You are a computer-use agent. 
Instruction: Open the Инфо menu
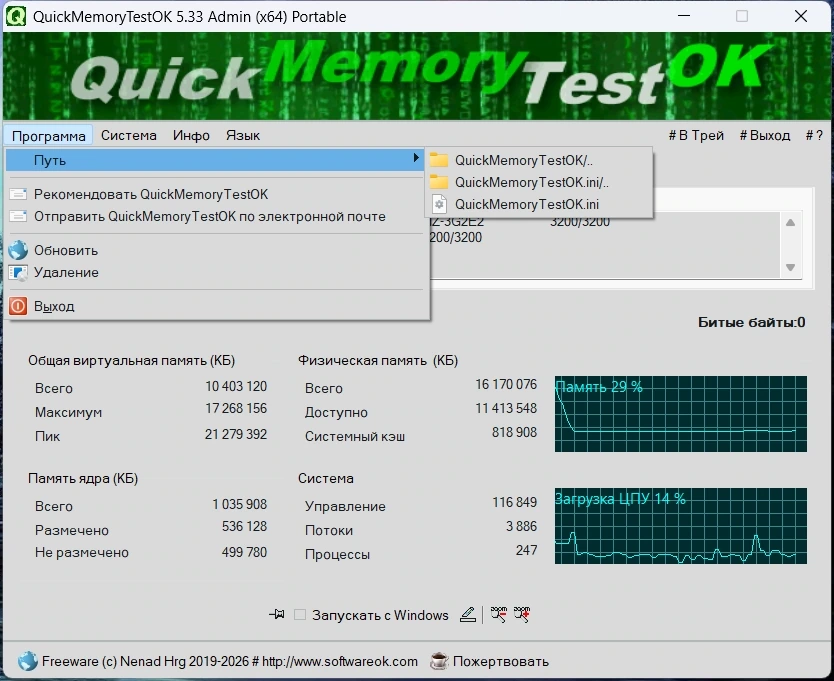pos(191,135)
